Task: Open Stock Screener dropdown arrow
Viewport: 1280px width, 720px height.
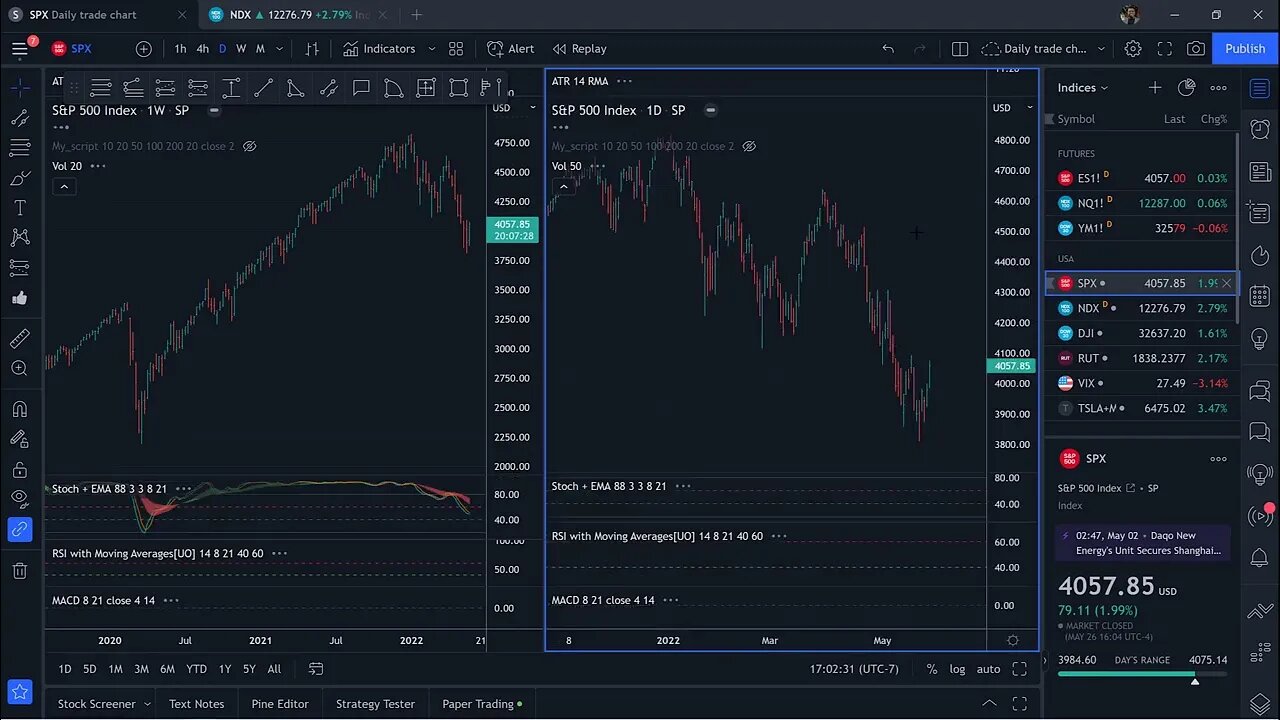Action: [147, 704]
